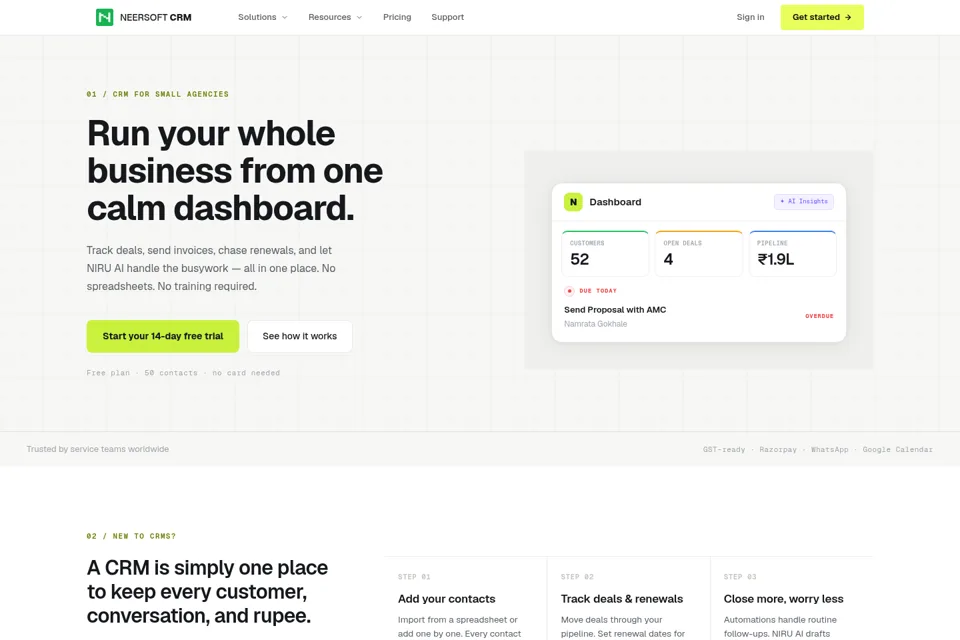Image resolution: width=960 pixels, height=640 pixels.
Task: Click See how it works button
Action: point(299,336)
